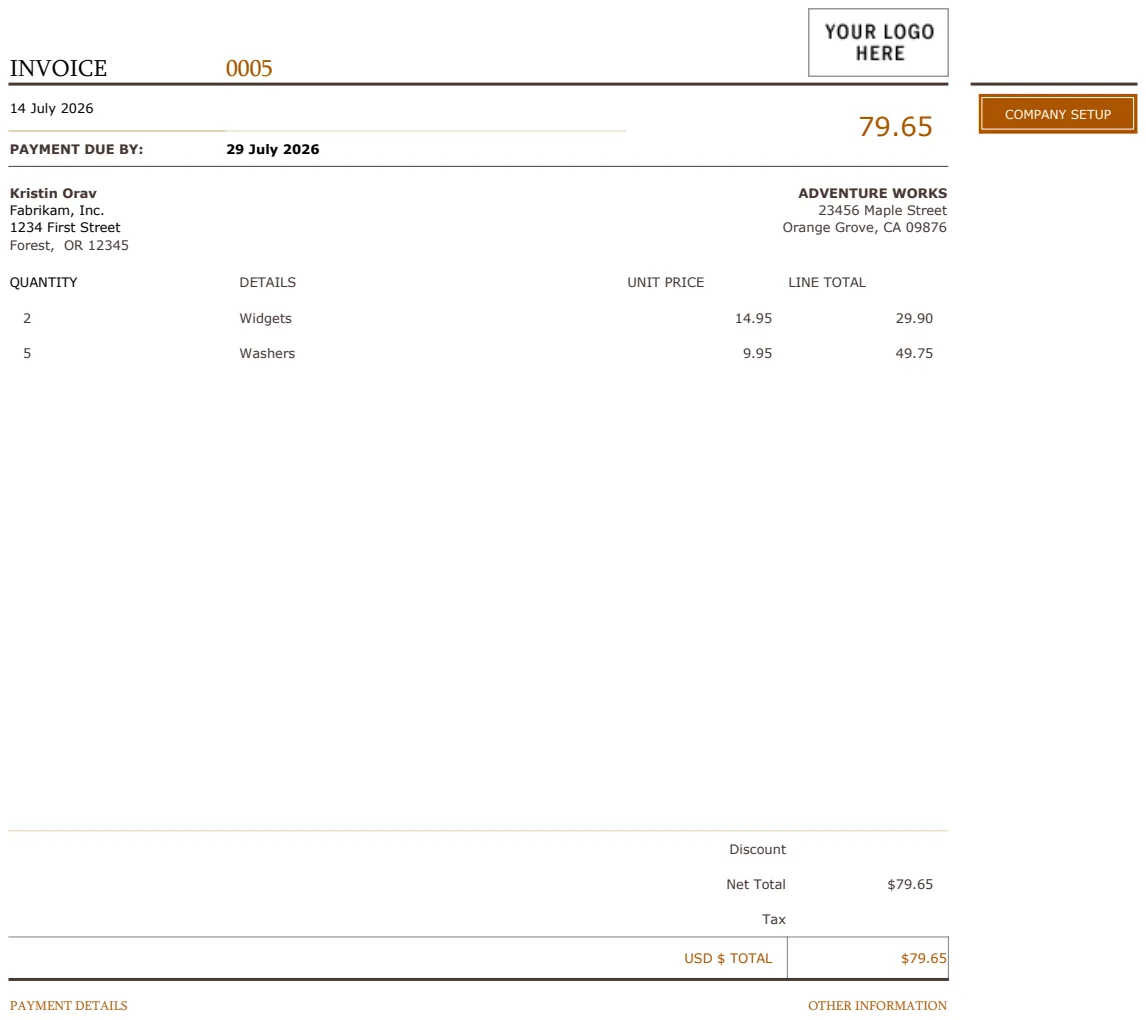
Task: Select the YOUR LOGO HERE placeholder
Action: (x=879, y=42)
